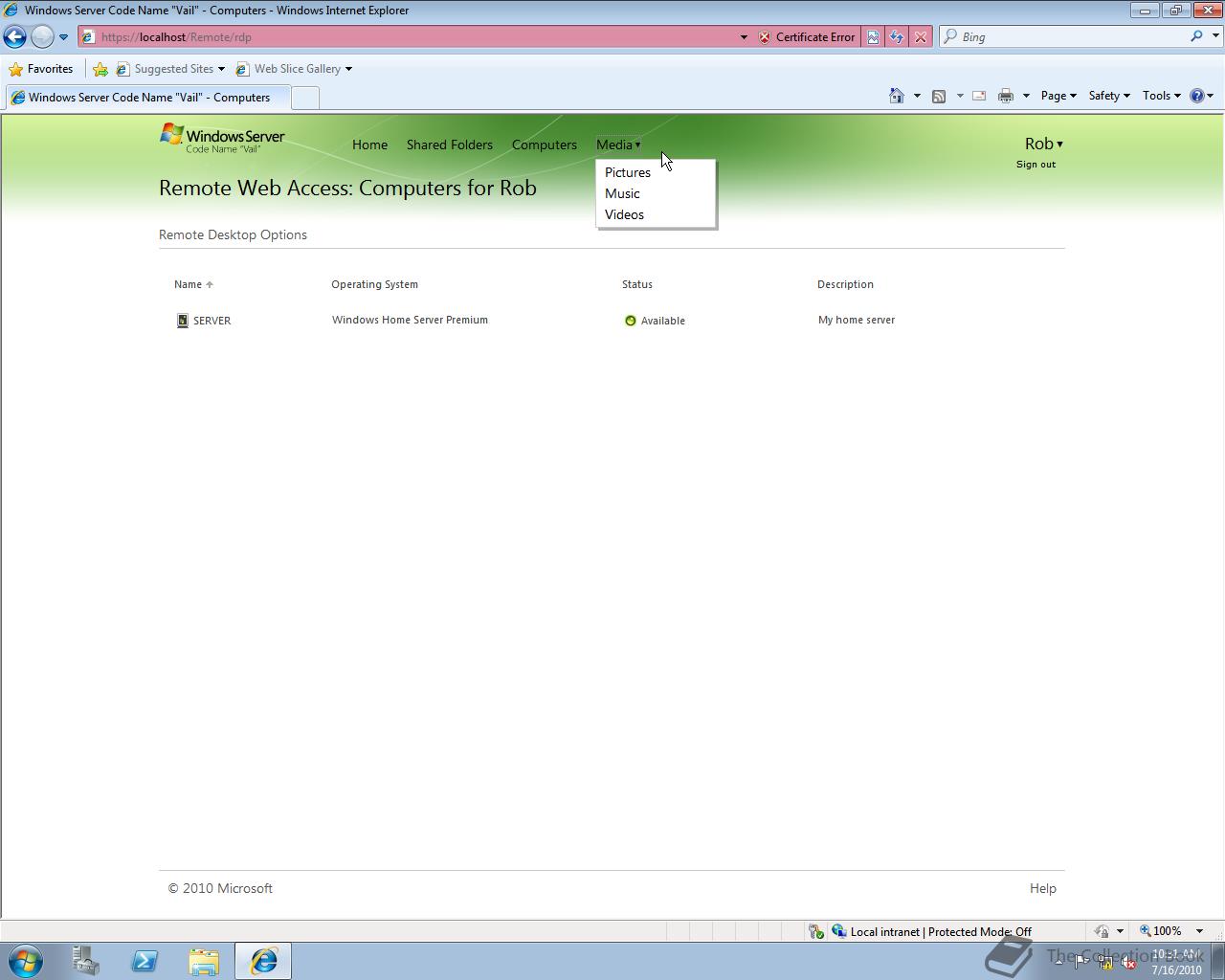This screenshot has width=1225, height=980.
Task: Expand the Print options dropdown arrow
Action: coord(1026,96)
